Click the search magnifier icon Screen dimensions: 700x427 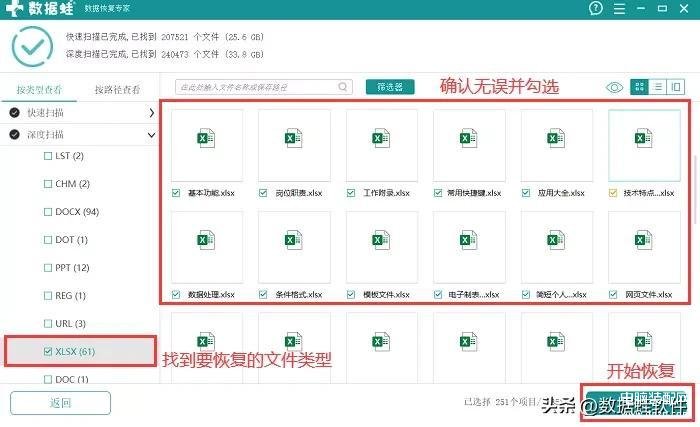tap(342, 87)
